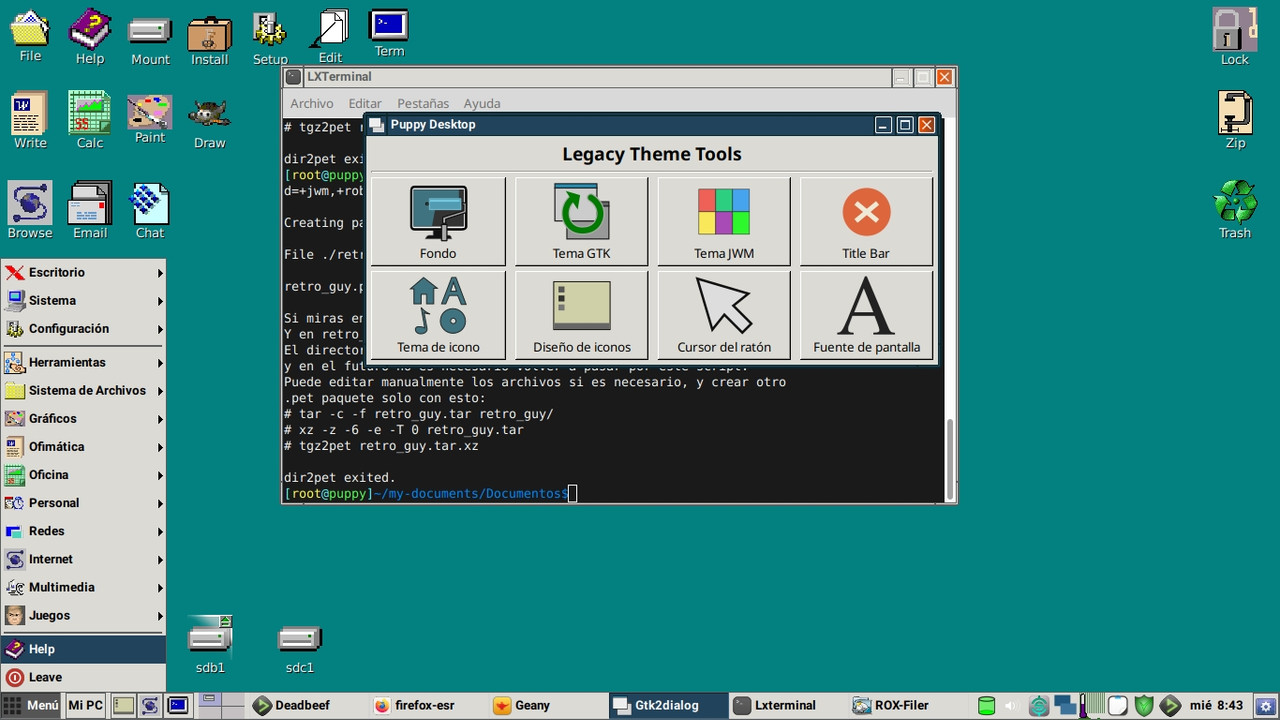Image resolution: width=1280 pixels, height=720 pixels.
Task: Open Ayuda menu in LXTerminal
Action: click(482, 103)
